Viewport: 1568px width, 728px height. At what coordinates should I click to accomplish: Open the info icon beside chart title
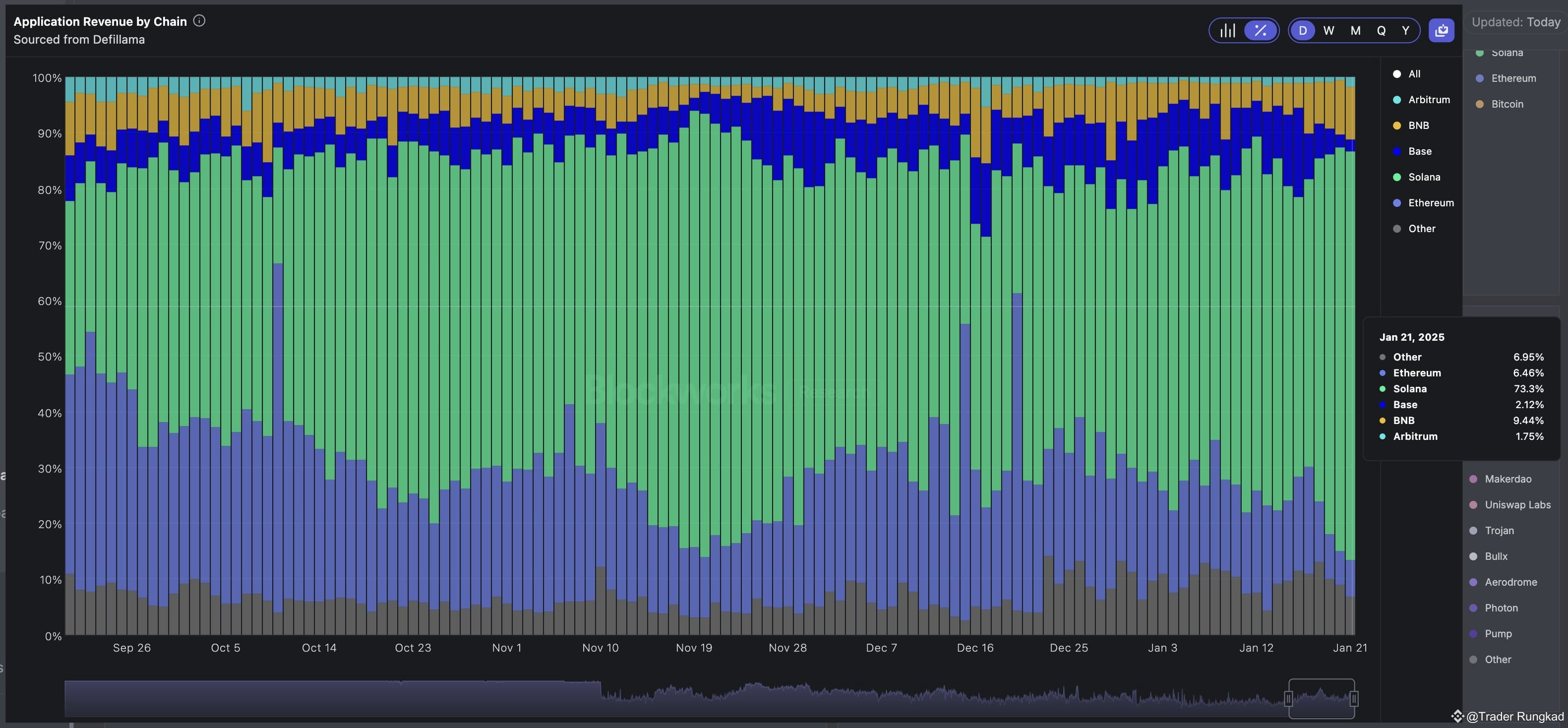tap(199, 21)
